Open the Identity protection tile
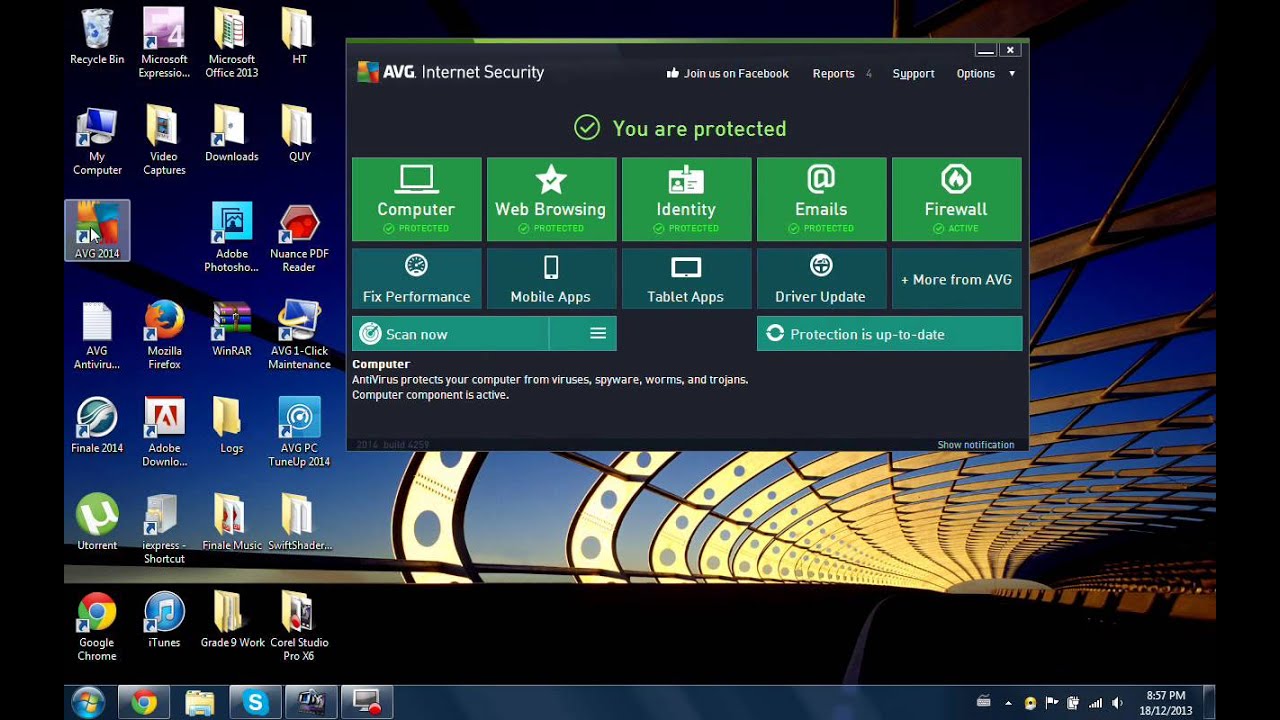 point(686,199)
